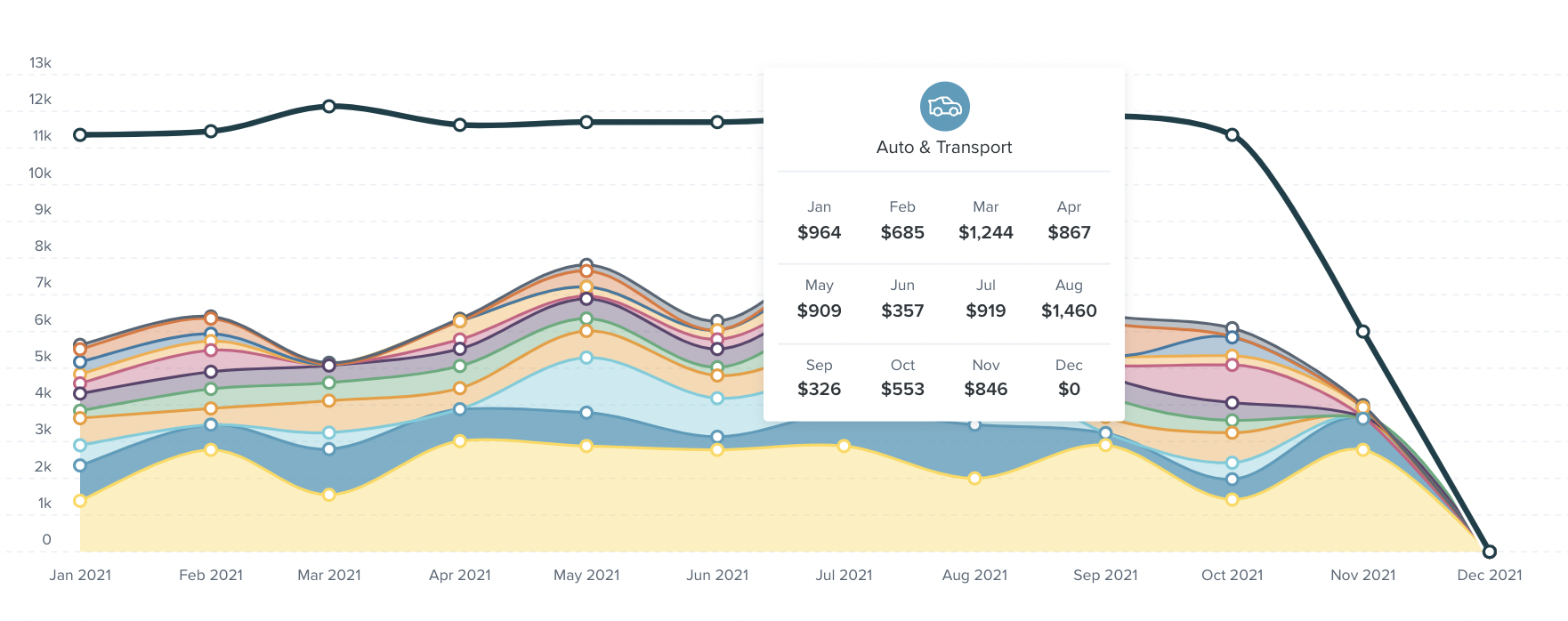Click the Auto & Transport tooltip title
Screen dimensions: 1568x621
944,148
